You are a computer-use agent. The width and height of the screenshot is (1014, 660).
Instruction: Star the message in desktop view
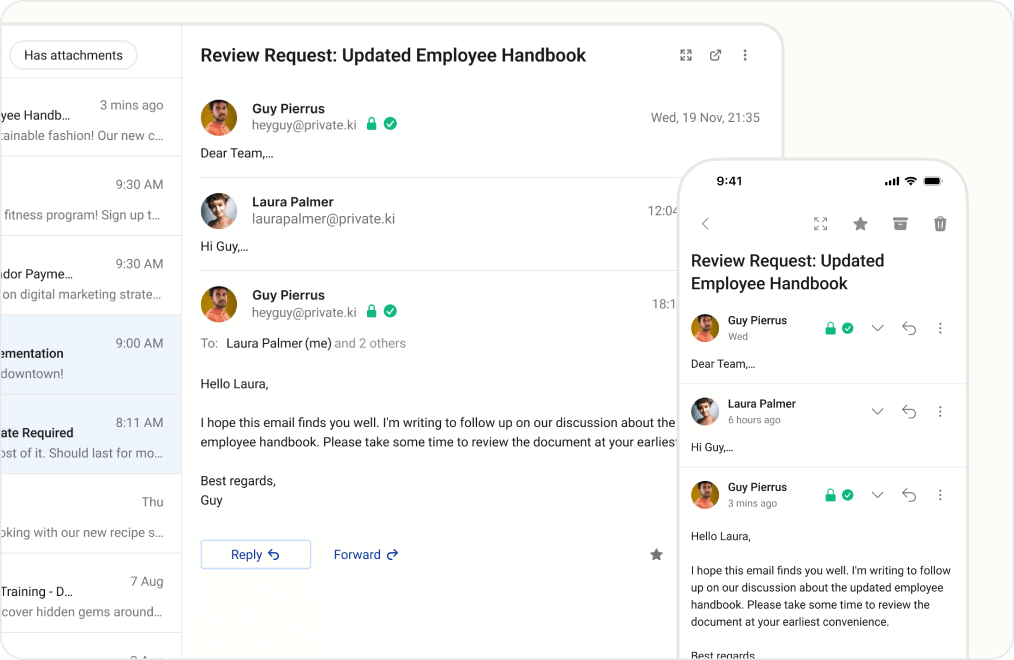click(656, 554)
